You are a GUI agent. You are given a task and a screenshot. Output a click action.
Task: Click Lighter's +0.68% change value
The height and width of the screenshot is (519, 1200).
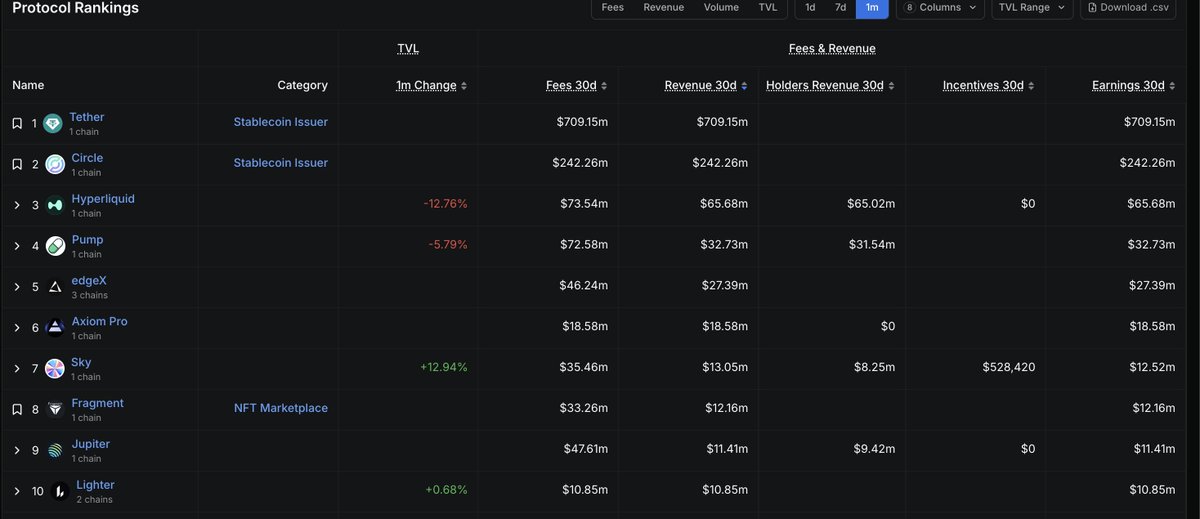(446, 490)
